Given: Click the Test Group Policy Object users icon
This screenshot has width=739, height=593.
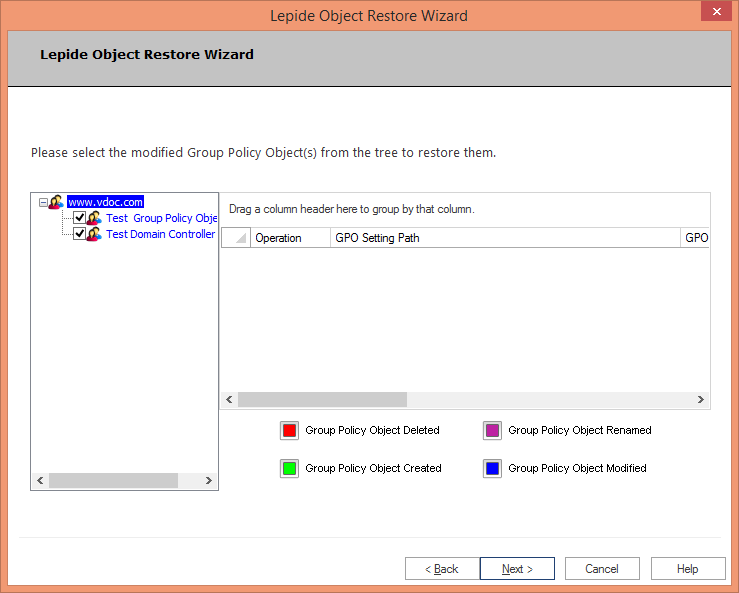Looking at the screenshot, I should tap(94, 218).
